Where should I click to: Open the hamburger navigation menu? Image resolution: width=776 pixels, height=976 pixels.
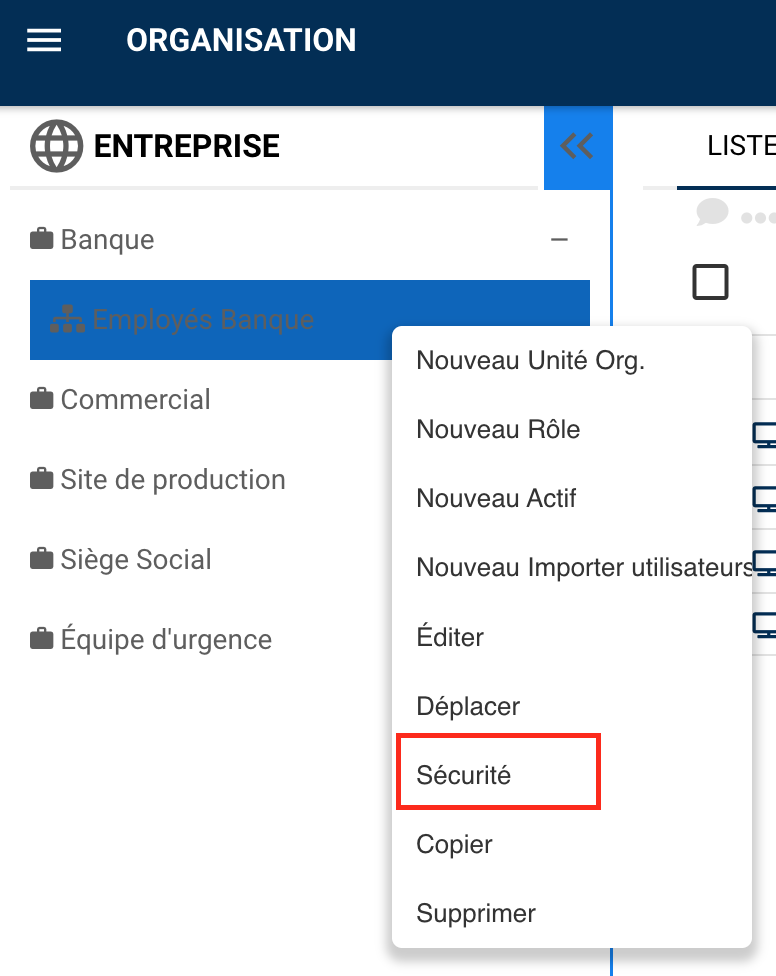[44, 40]
